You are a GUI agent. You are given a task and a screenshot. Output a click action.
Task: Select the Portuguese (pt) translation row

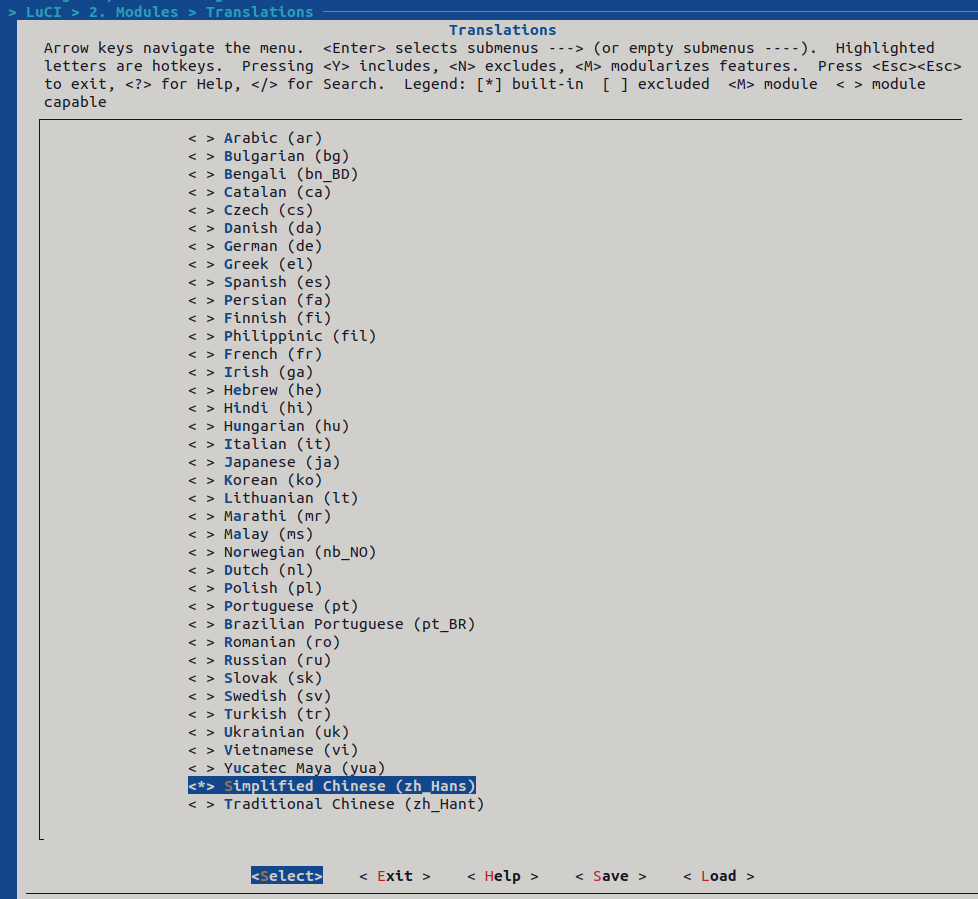(x=273, y=607)
